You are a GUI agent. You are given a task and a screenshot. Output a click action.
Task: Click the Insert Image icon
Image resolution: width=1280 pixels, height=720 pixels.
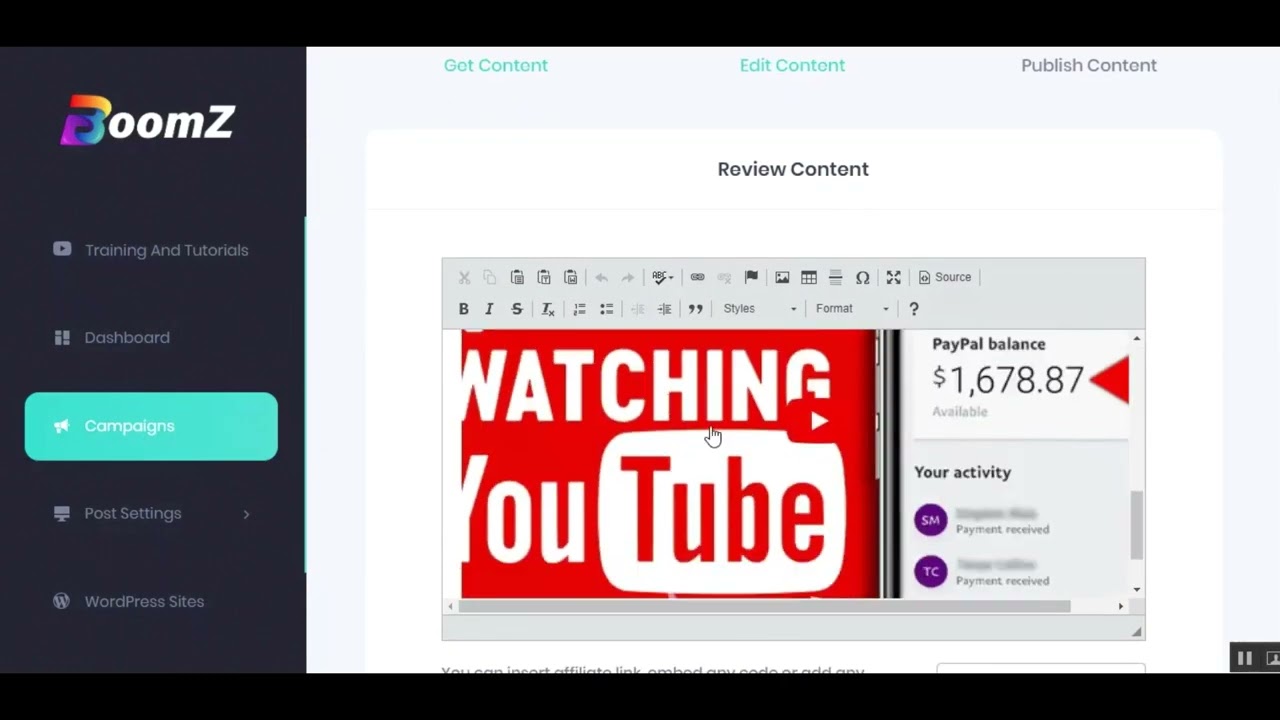coord(782,277)
